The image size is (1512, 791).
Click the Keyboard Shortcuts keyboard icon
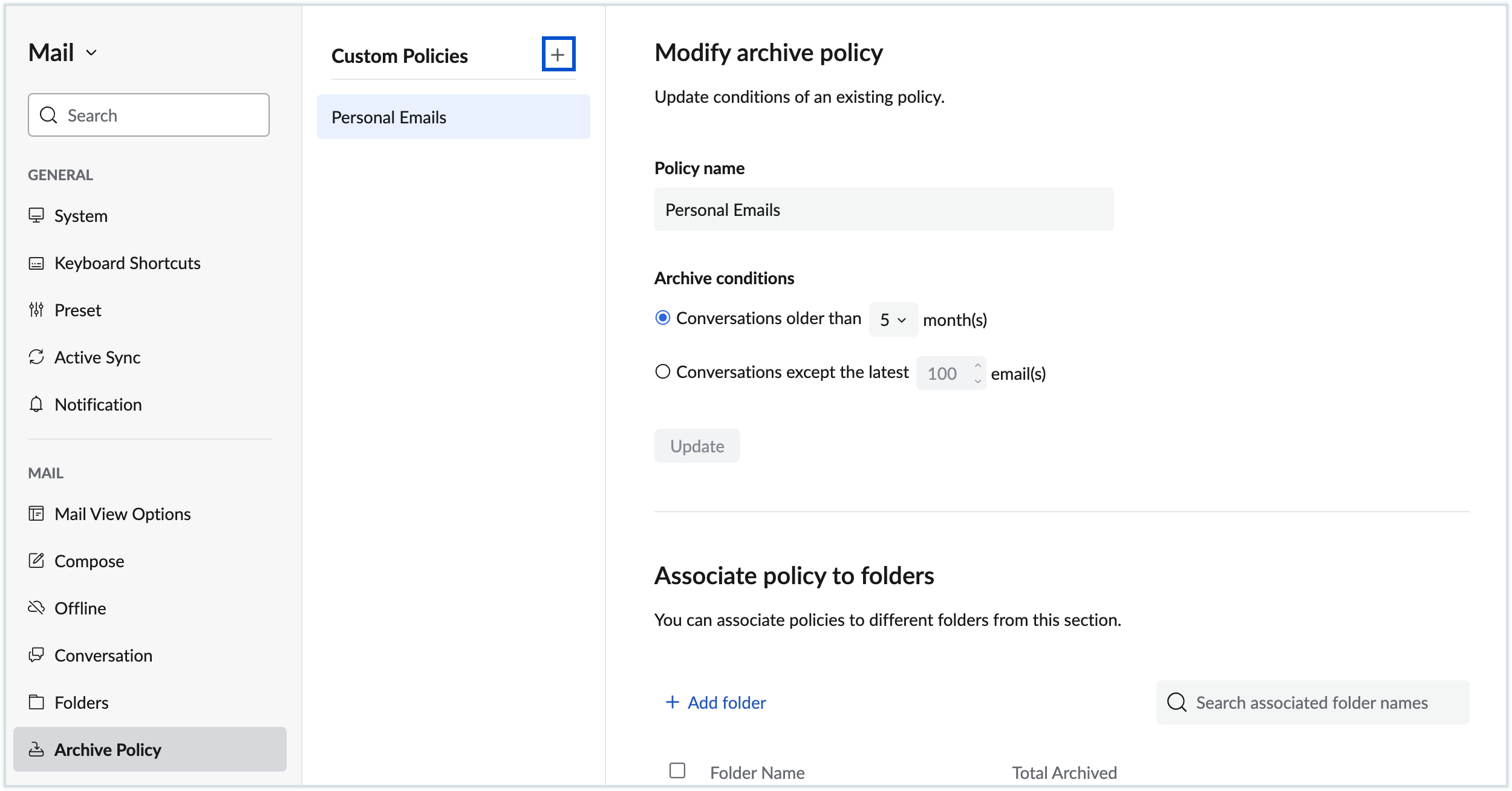click(36, 263)
